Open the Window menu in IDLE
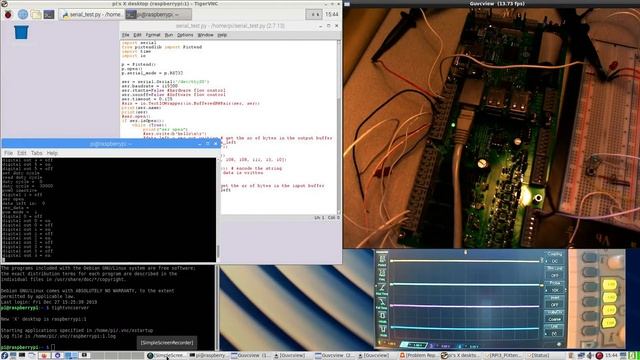Viewport: 640px width, 360px height. coord(205,35)
